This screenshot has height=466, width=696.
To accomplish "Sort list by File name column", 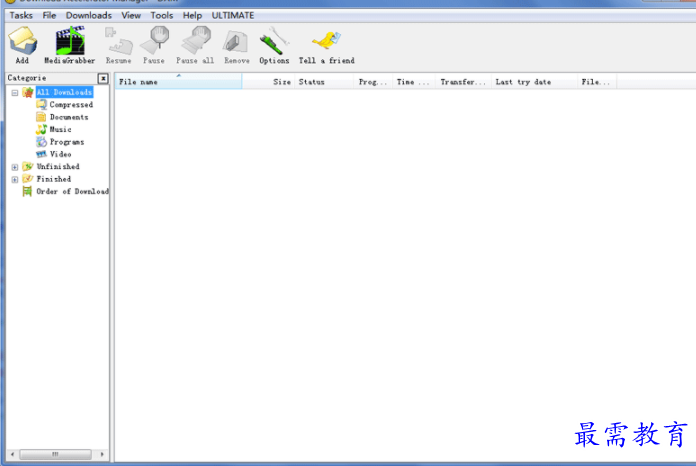I will [x=178, y=82].
